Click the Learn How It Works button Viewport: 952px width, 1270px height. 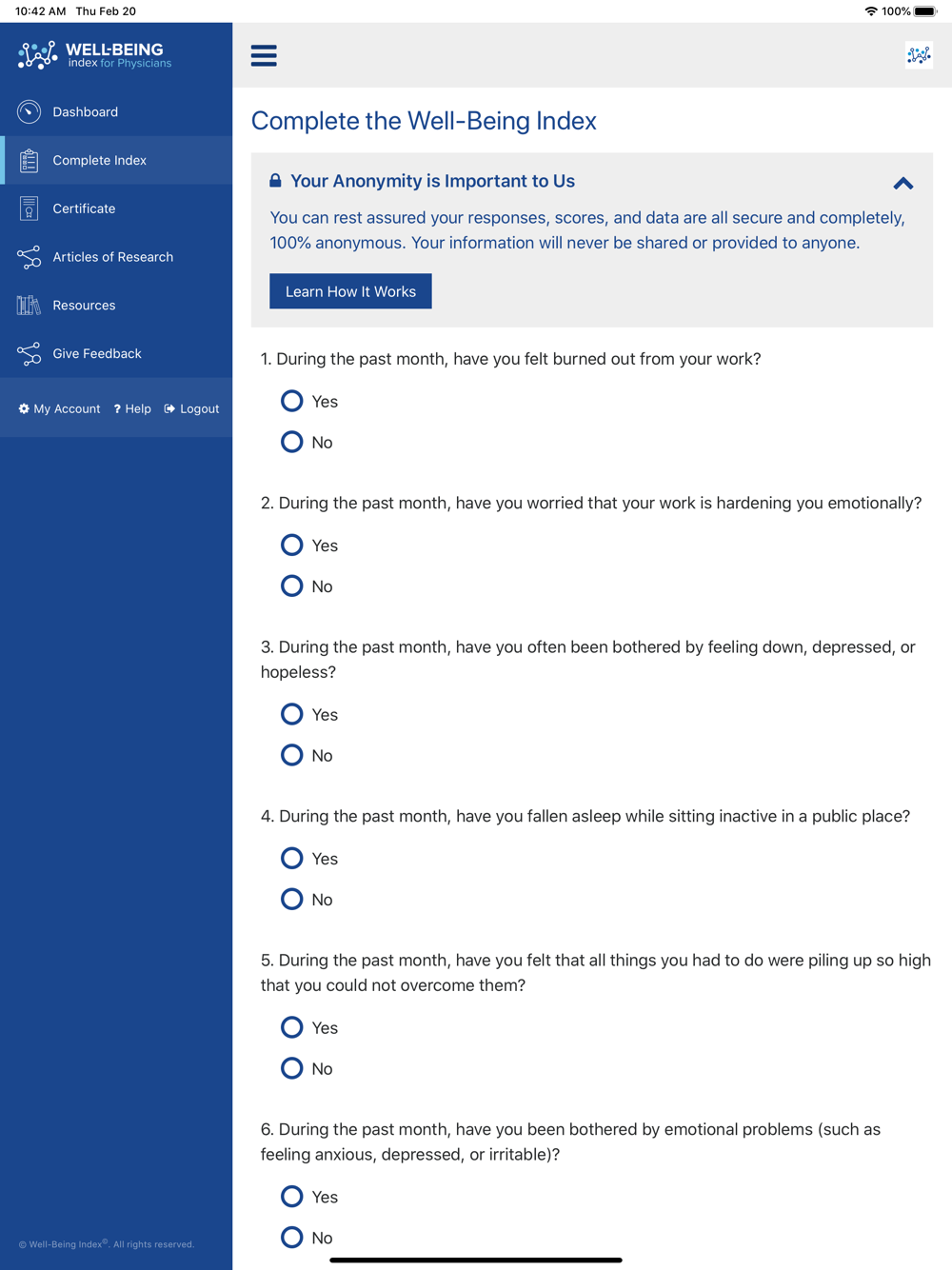pos(350,291)
